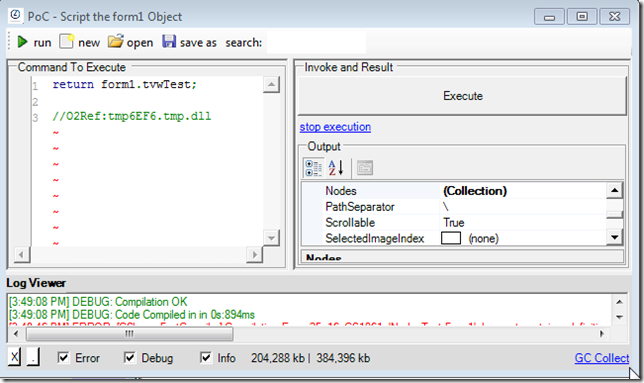The height and width of the screenshot is (383, 644).
Task: Close the PoC window
Action: click(x=614, y=17)
